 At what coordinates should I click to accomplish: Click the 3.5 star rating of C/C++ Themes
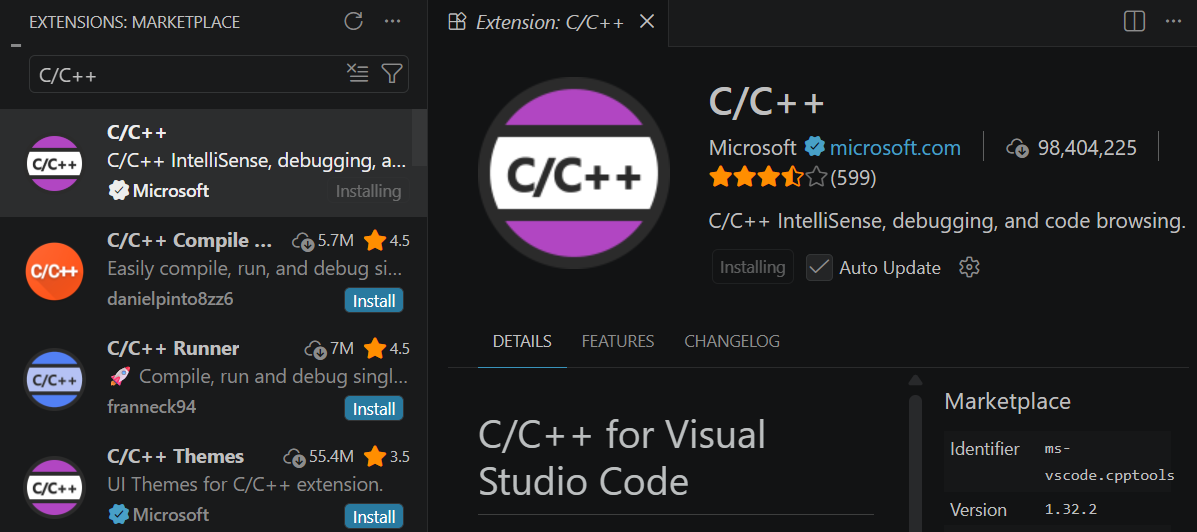coord(387,457)
